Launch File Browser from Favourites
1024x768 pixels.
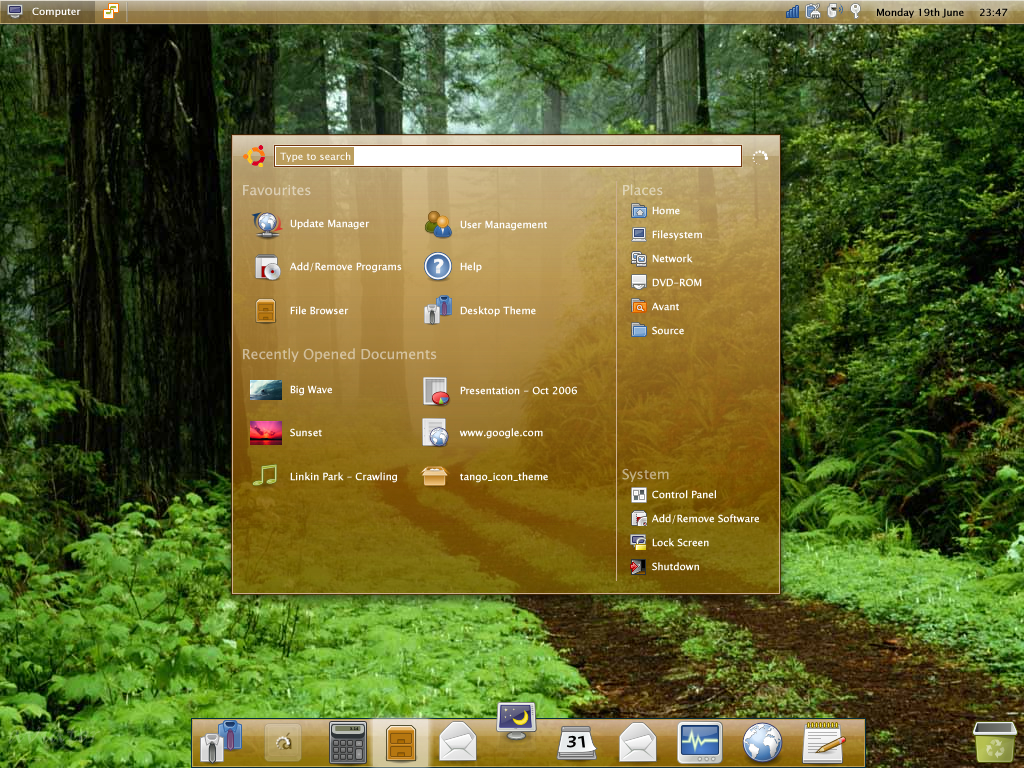click(301, 311)
